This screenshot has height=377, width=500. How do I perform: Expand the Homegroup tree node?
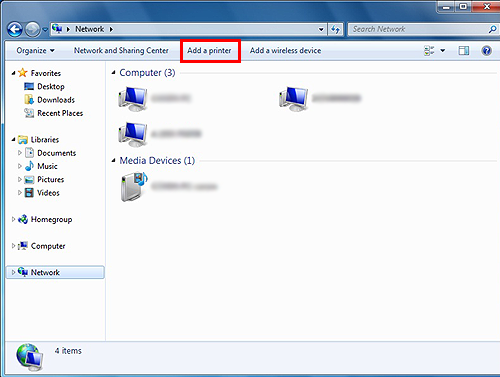13,219
